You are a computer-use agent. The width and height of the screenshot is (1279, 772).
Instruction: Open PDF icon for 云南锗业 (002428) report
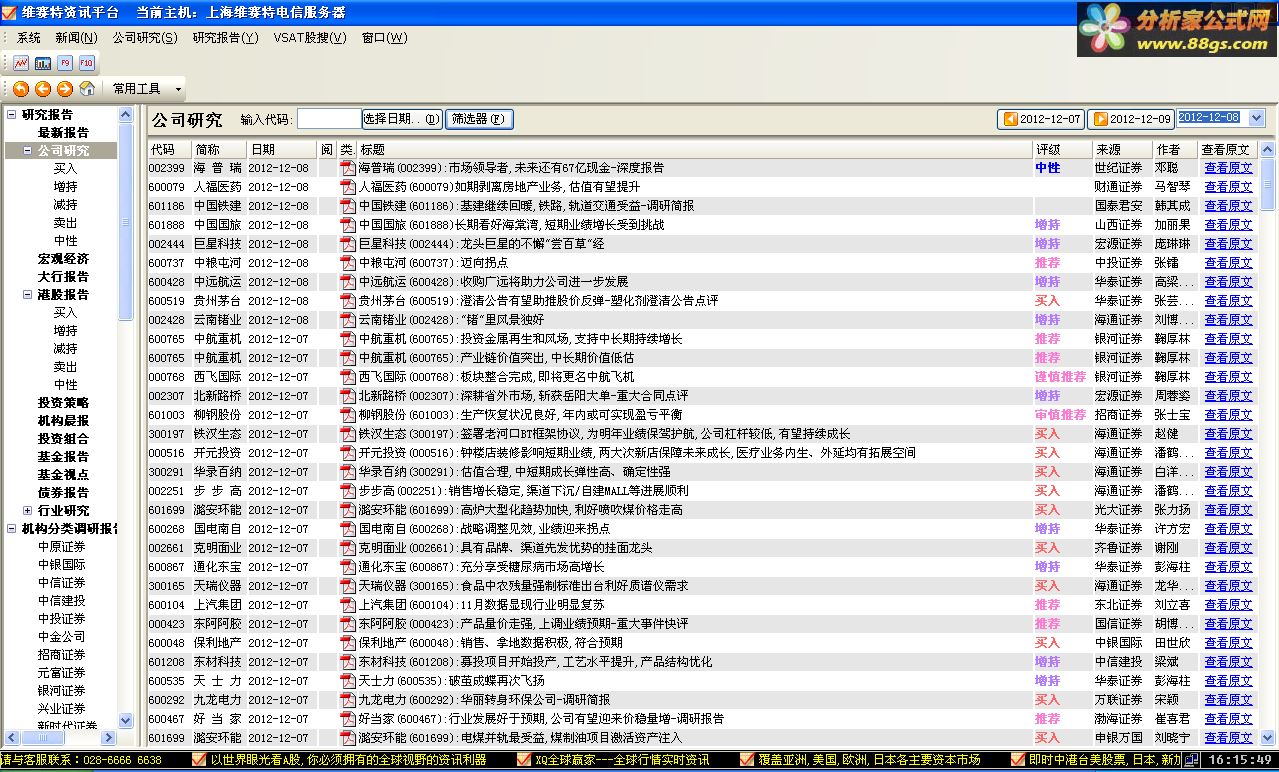[x=348, y=320]
